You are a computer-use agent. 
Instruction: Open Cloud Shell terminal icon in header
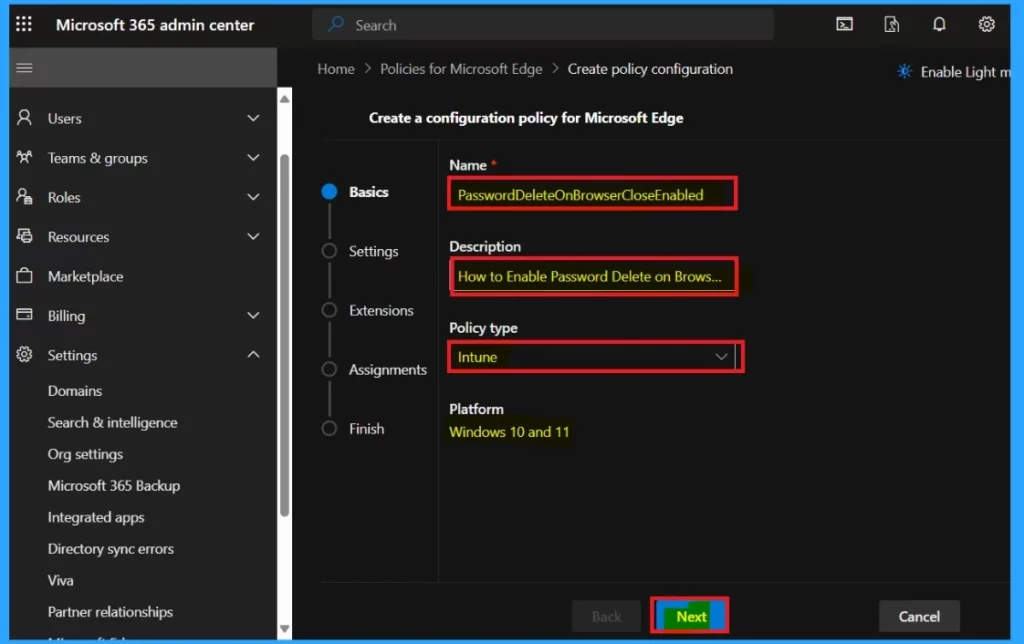pyautogui.click(x=844, y=25)
